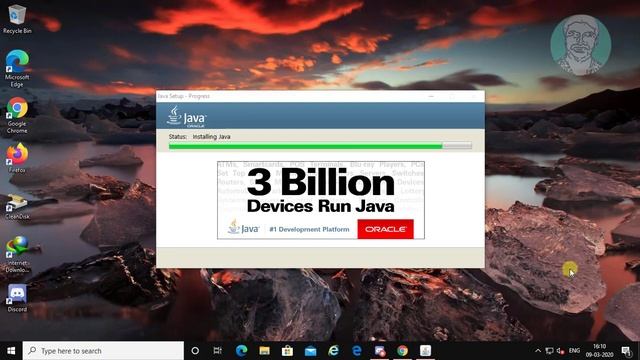Screen dimensions: 640x360
Task: Open File Explorer from the taskbar
Action: pos(264,351)
